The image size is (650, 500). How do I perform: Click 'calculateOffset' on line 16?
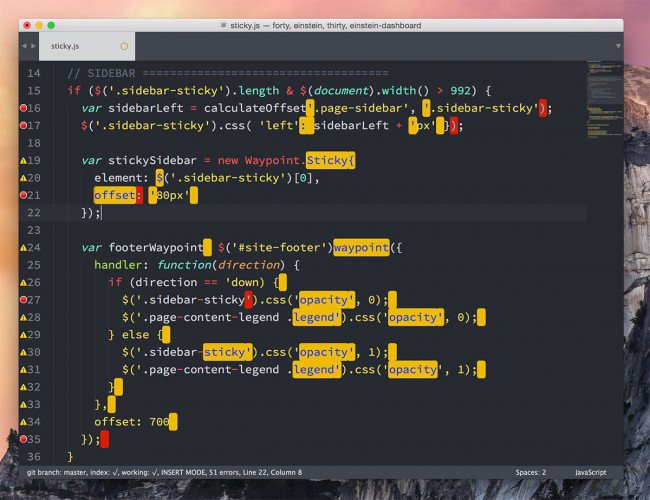click(x=255, y=108)
